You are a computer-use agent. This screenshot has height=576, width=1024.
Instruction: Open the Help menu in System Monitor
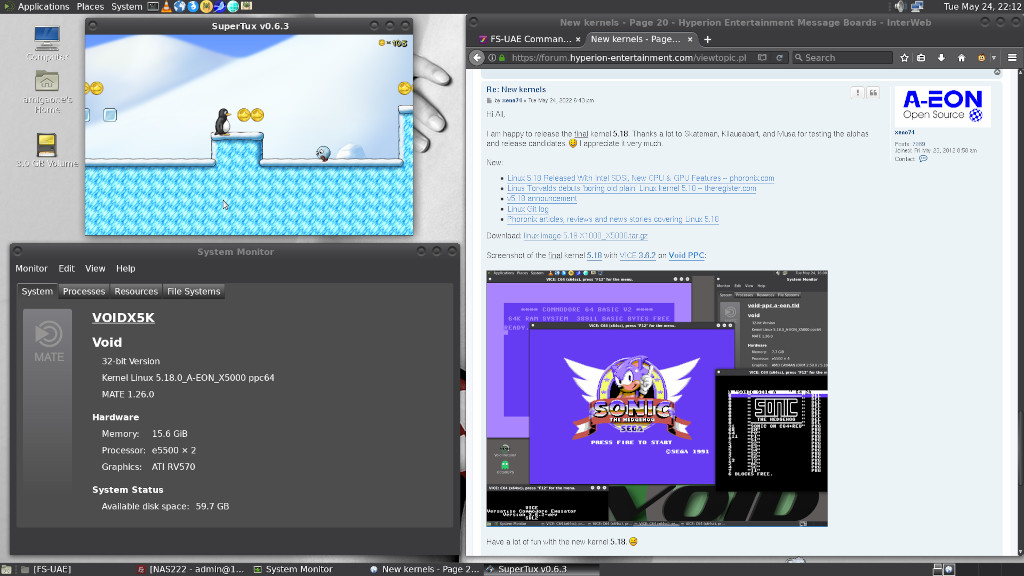point(125,268)
